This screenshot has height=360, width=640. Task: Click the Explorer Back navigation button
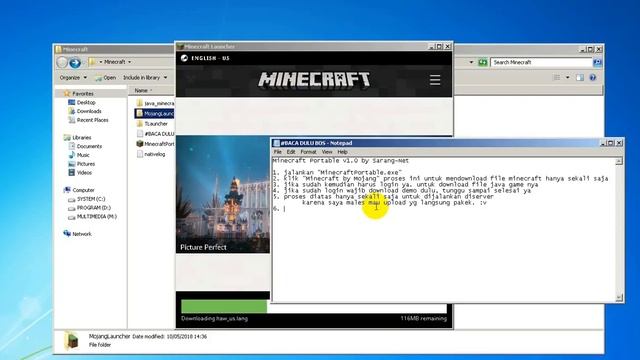tap(62, 62)
